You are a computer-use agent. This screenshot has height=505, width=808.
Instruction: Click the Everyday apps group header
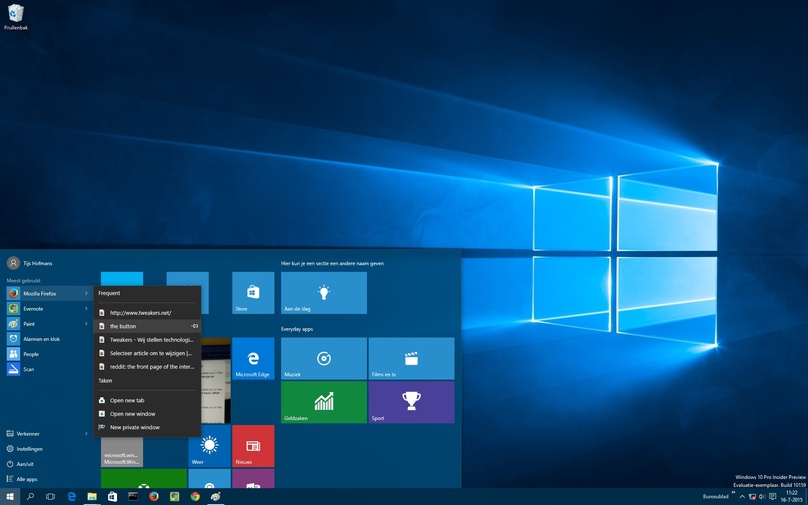point(297,329)
